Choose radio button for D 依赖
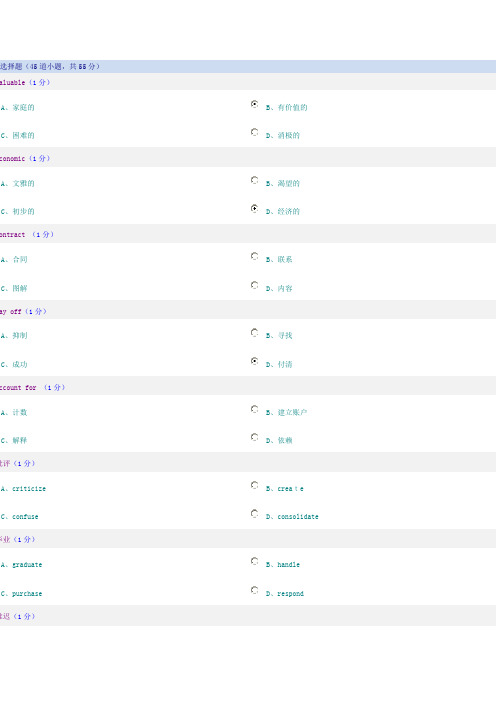 click(x=254, y=437)
